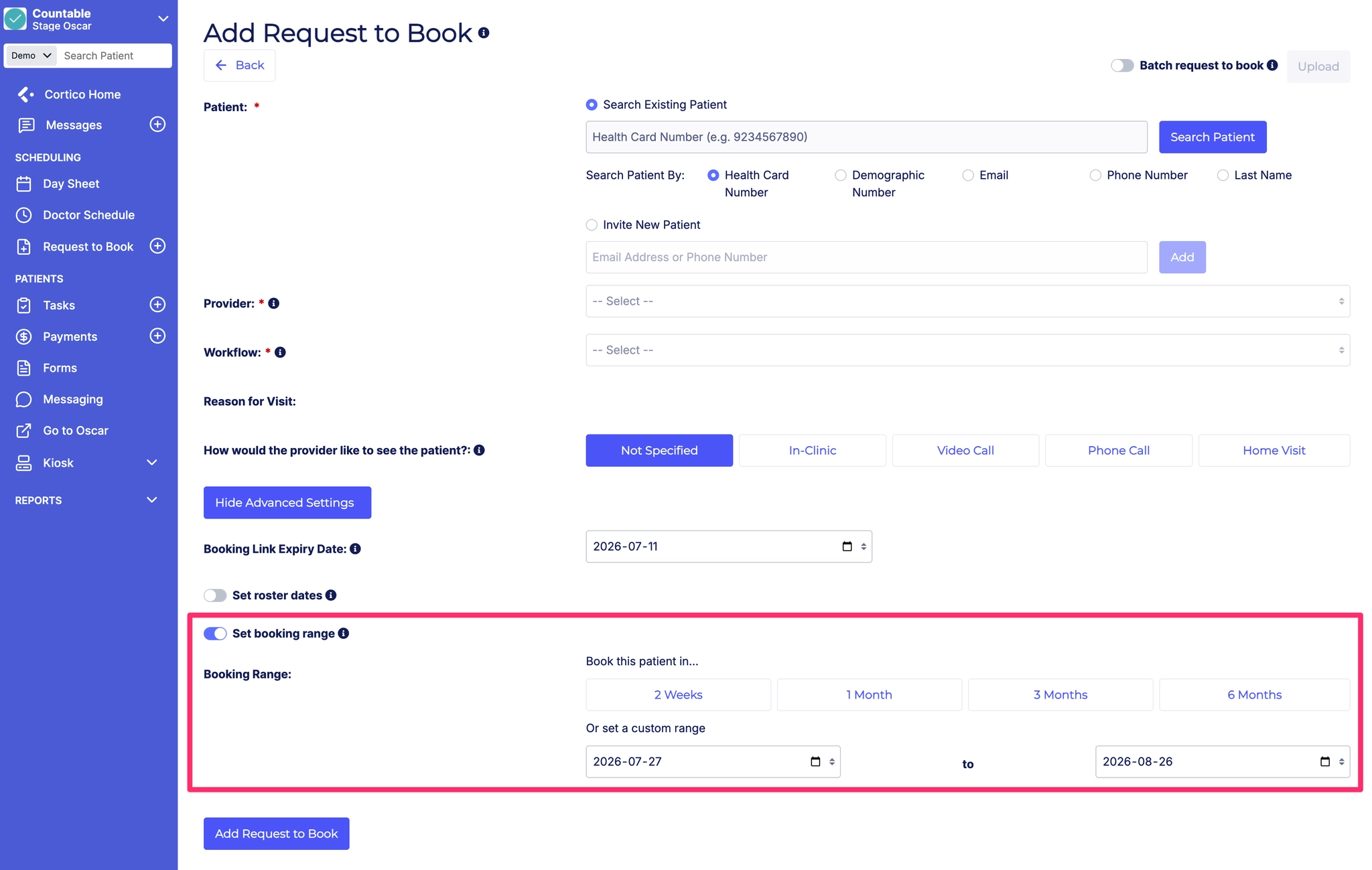Open info icon for Set roster dates
Image resolution: width=1372 pixels, height=870 pixels.
(x=331, y=595)
